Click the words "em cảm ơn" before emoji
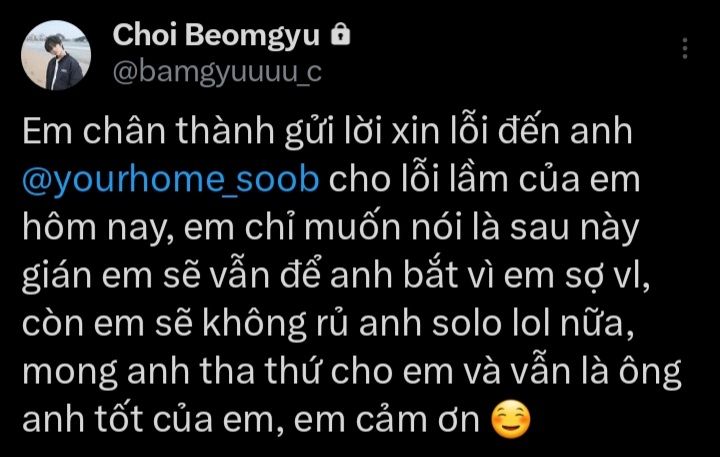This screenshot has height=457, width=720. [387, 419]
